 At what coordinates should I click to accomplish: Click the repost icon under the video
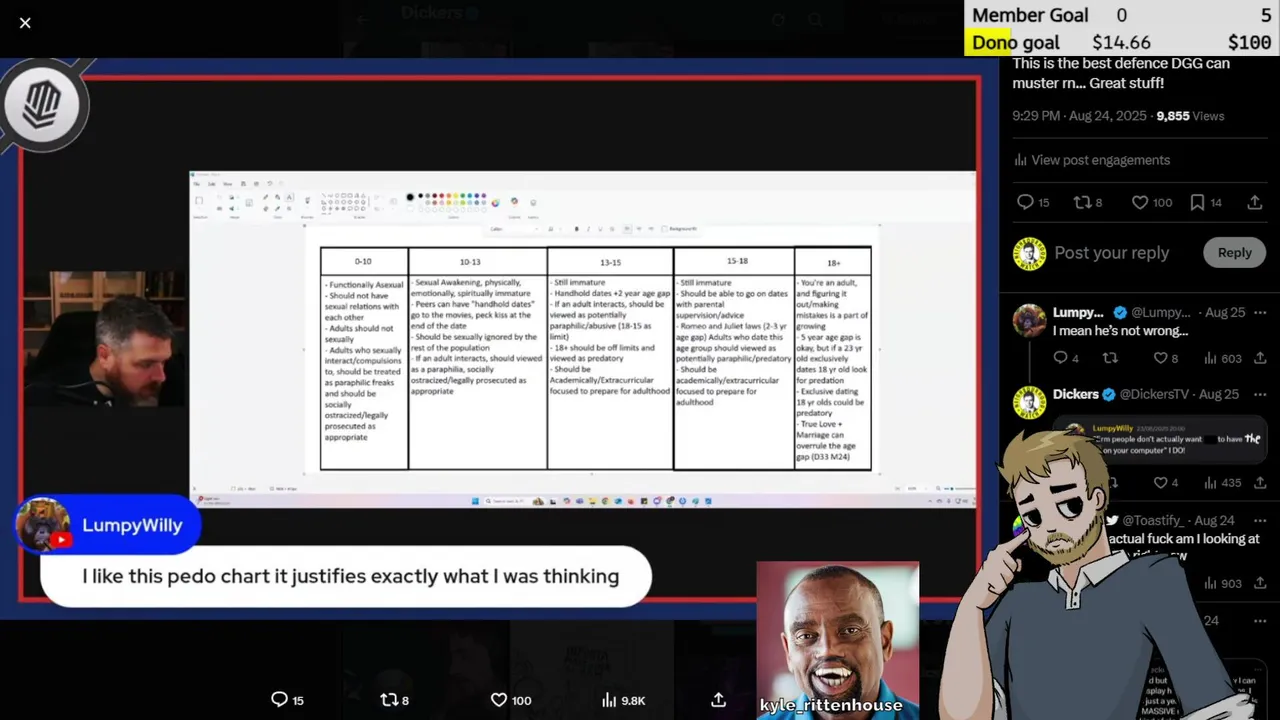(x=389, y=700)
